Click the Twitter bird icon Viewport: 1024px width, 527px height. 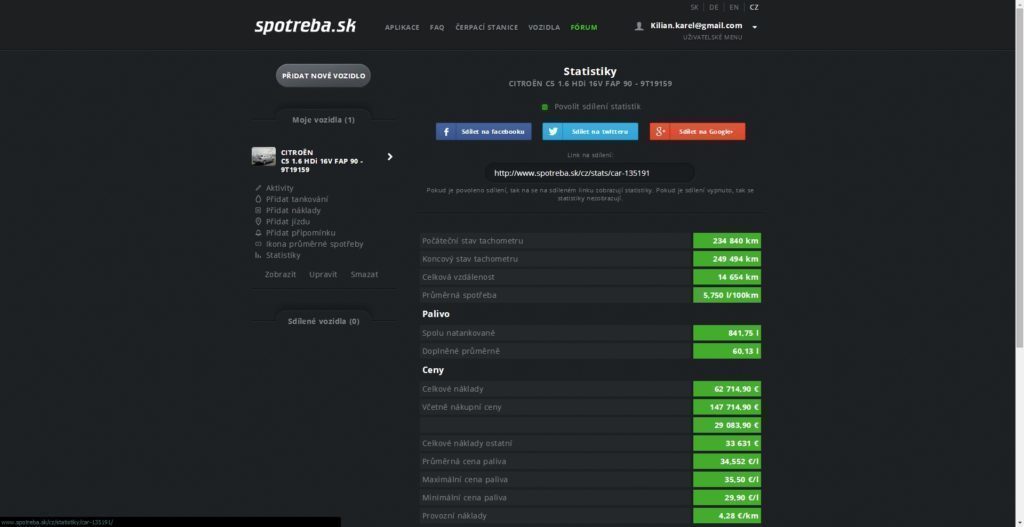click(x=553, y=131)
